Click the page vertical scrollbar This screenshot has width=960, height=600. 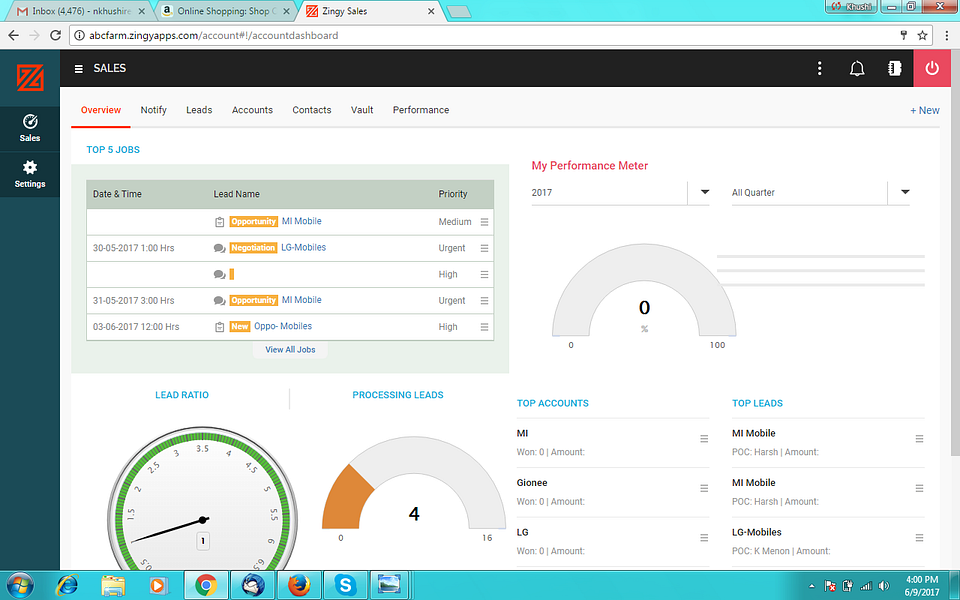(x=955, y=252)
